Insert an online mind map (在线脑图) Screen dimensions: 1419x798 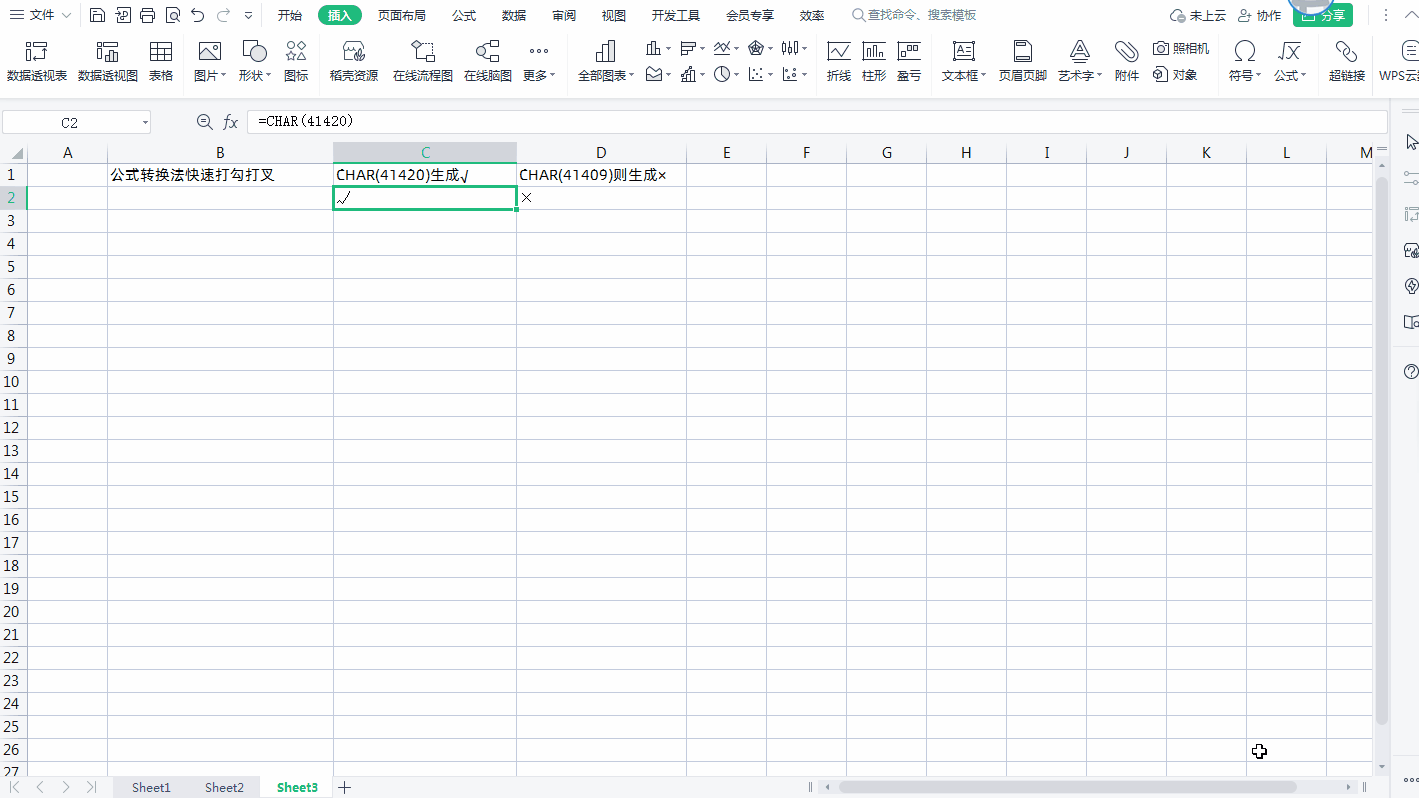click(x=488, y=61)
